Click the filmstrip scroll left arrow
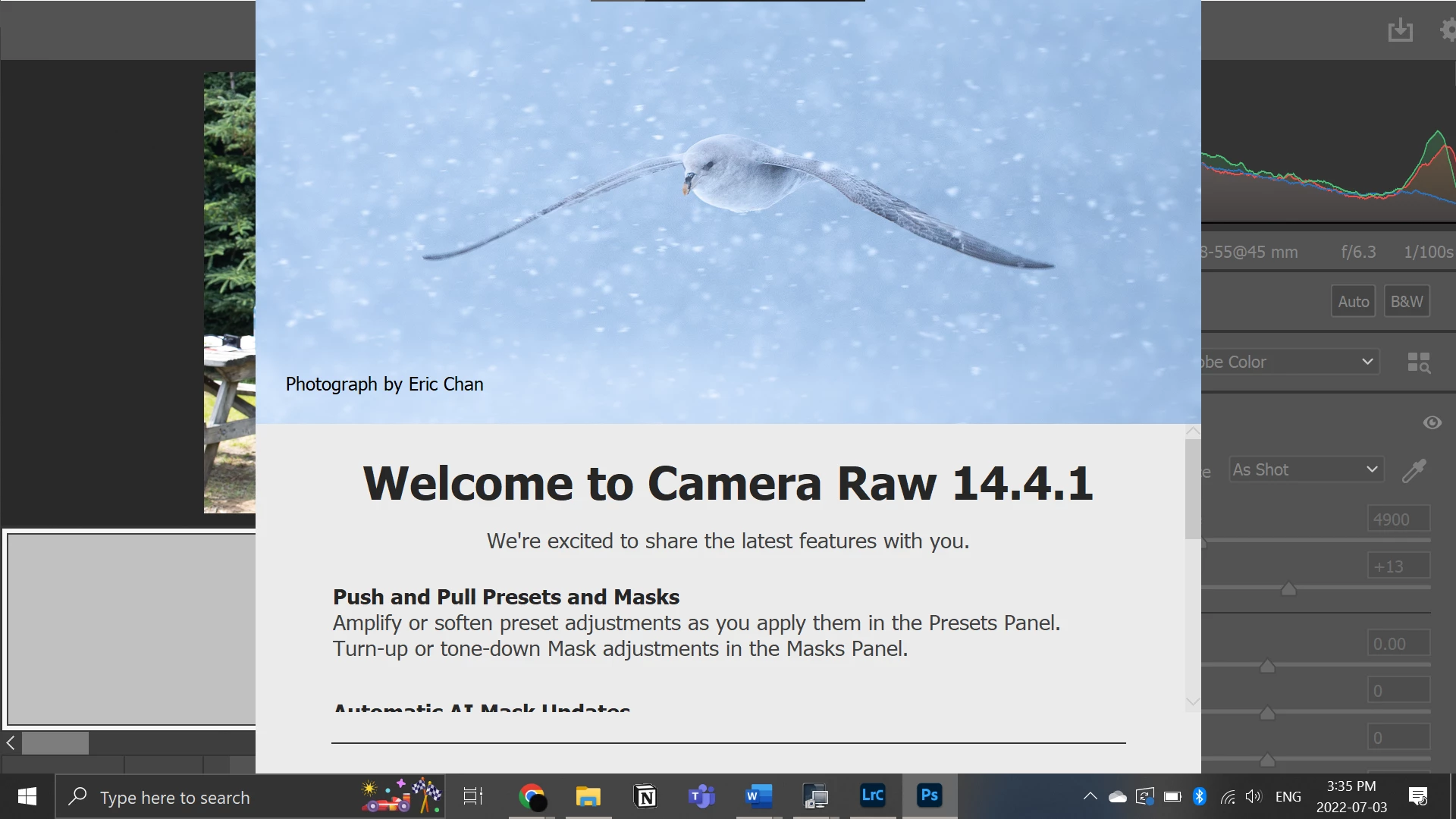This screenshot has width=1456, height=819. pyautogui.click(x=11, y=743)
